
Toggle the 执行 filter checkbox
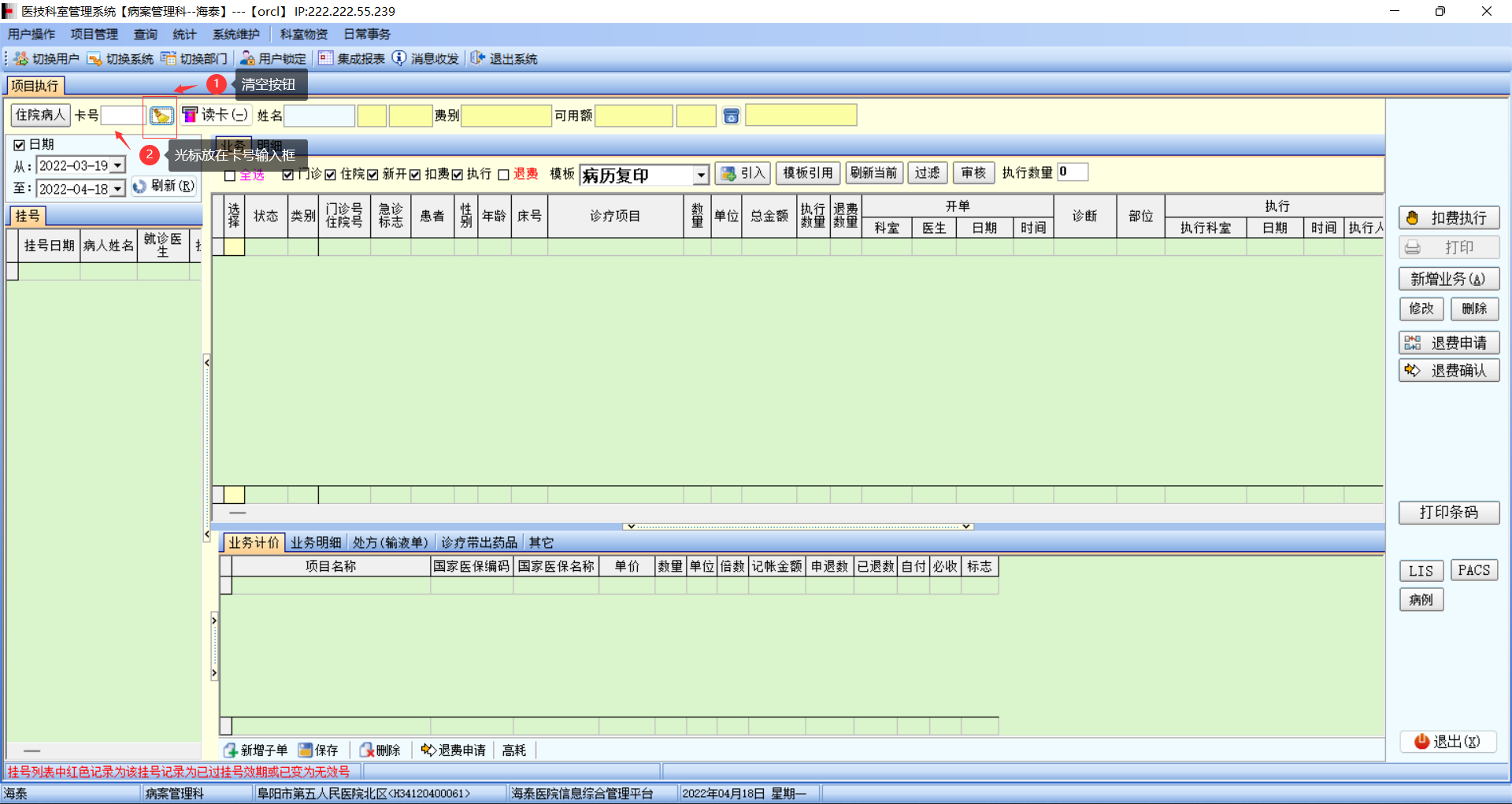pos(457,175)
